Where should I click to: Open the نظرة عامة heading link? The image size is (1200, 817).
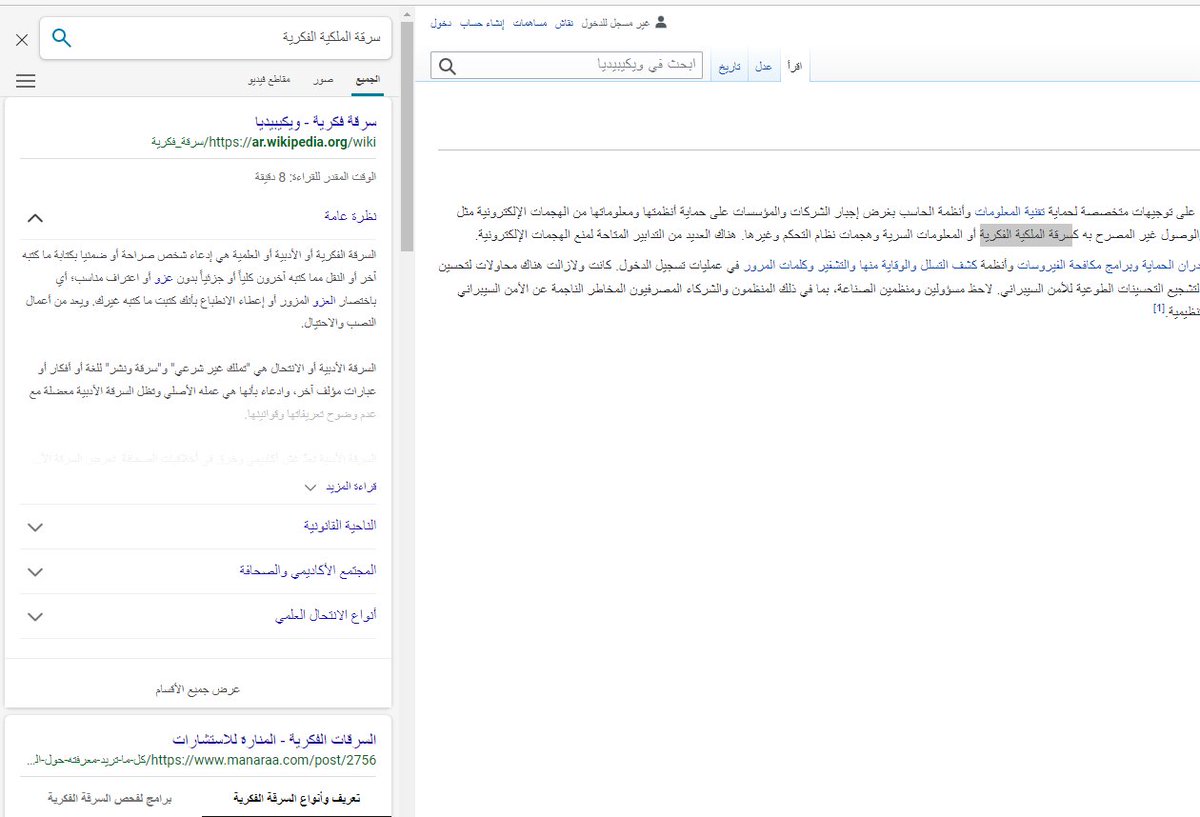(x=350, y=216)
